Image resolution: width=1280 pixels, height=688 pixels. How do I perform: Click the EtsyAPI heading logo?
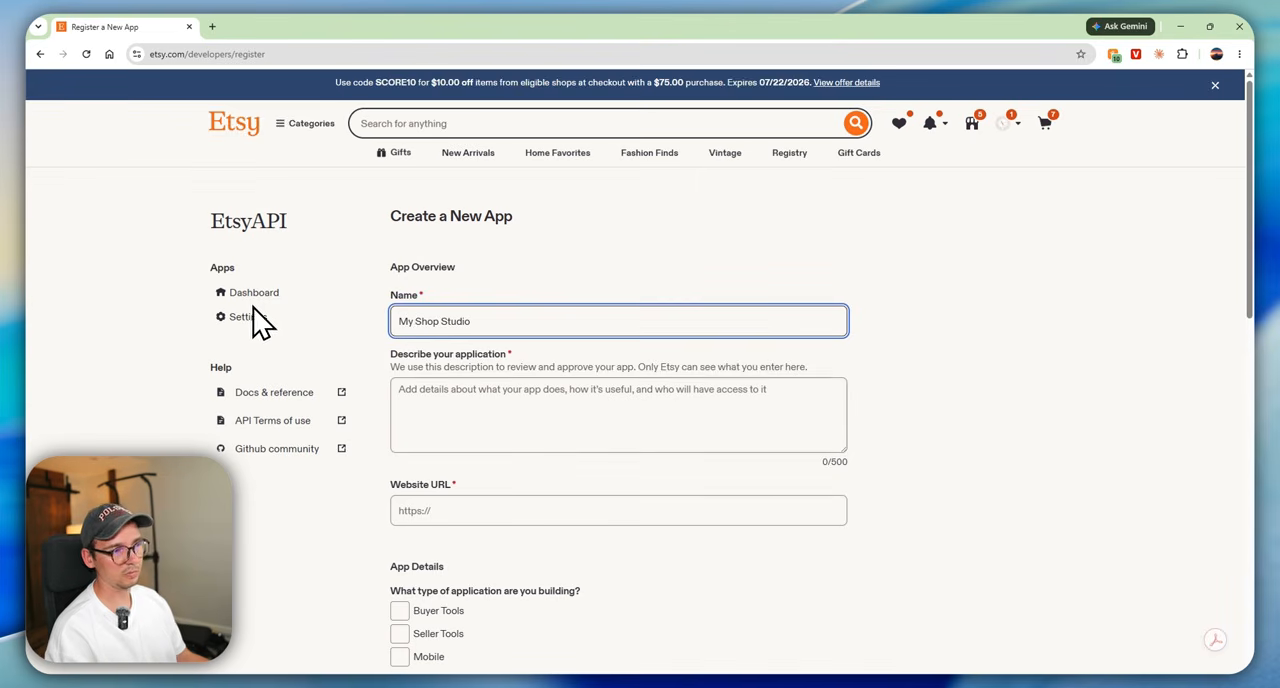click(x=248, y=221)
